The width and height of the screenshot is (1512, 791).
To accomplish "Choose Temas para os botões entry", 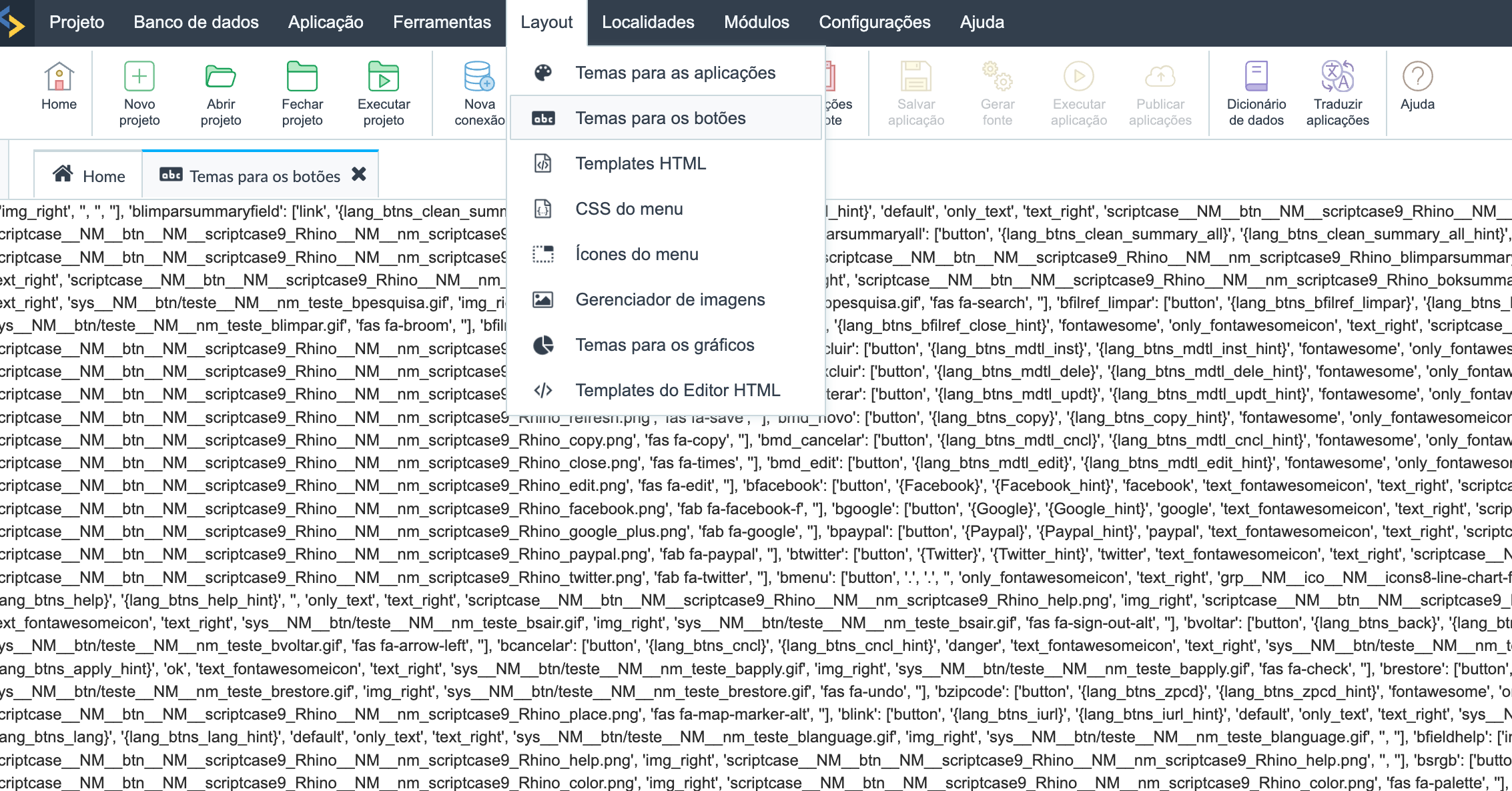I will pos(666,118).
